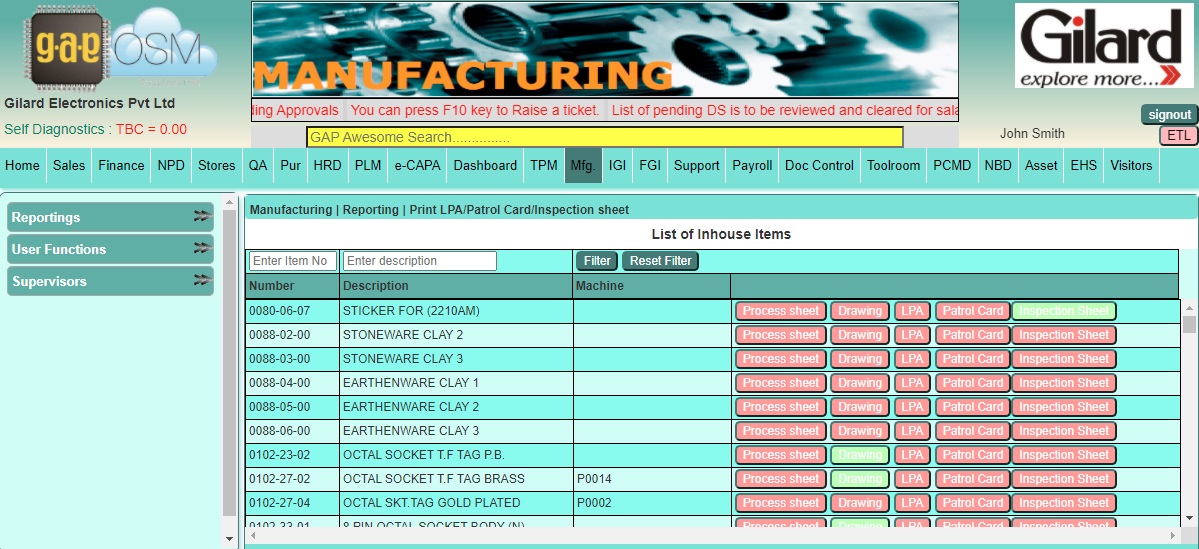1199x549 pixels.
Task: Expand the Reportings sidebar section
Action: (110, 217)
